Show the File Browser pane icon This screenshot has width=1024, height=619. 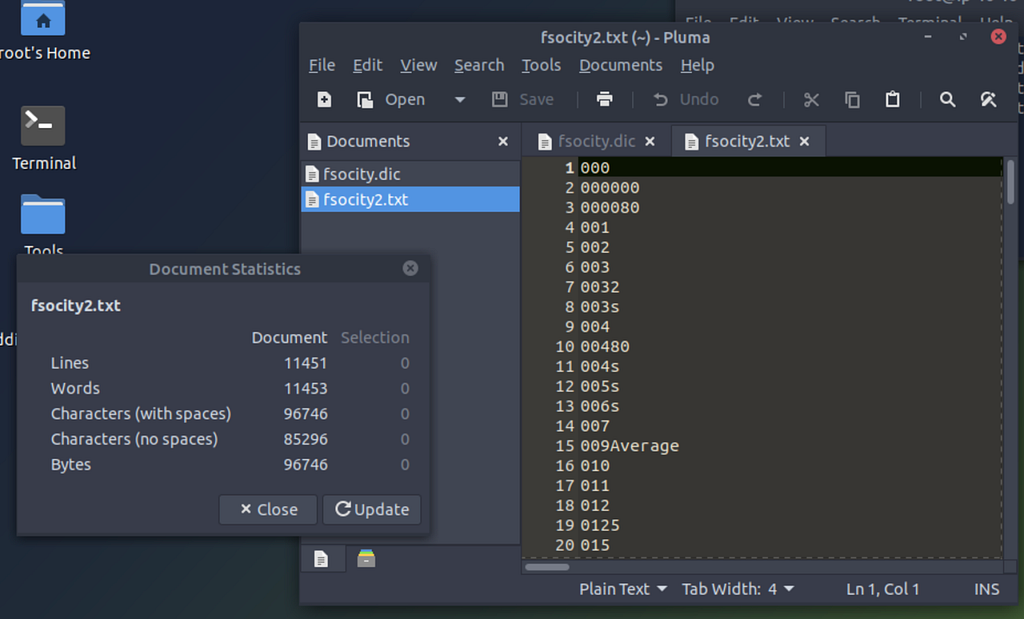pyautogui.click(x=366, y=559)
